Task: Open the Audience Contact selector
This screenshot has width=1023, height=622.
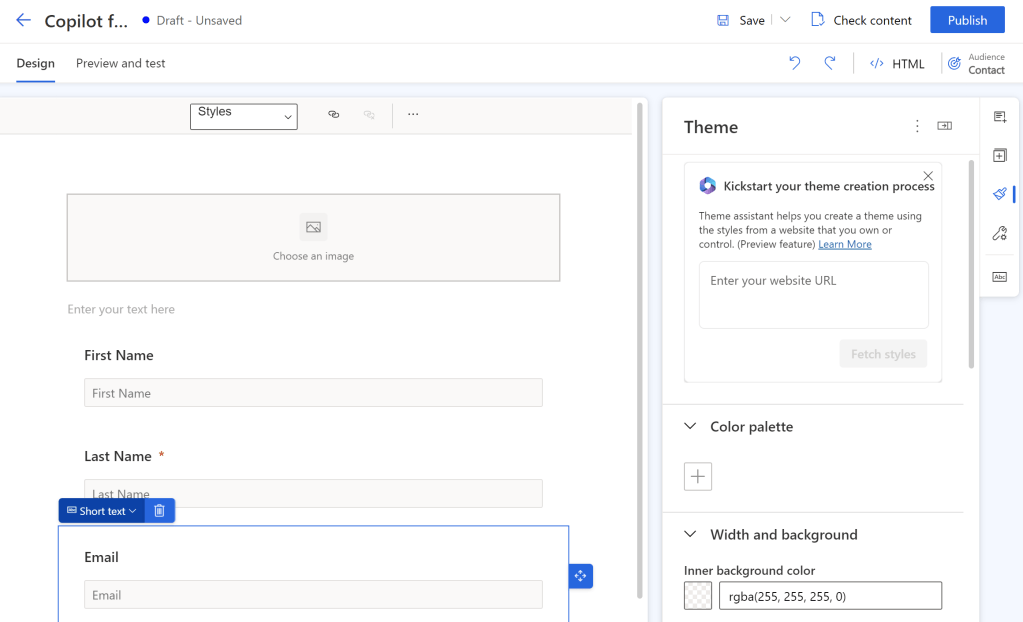Action: [976, 64]
